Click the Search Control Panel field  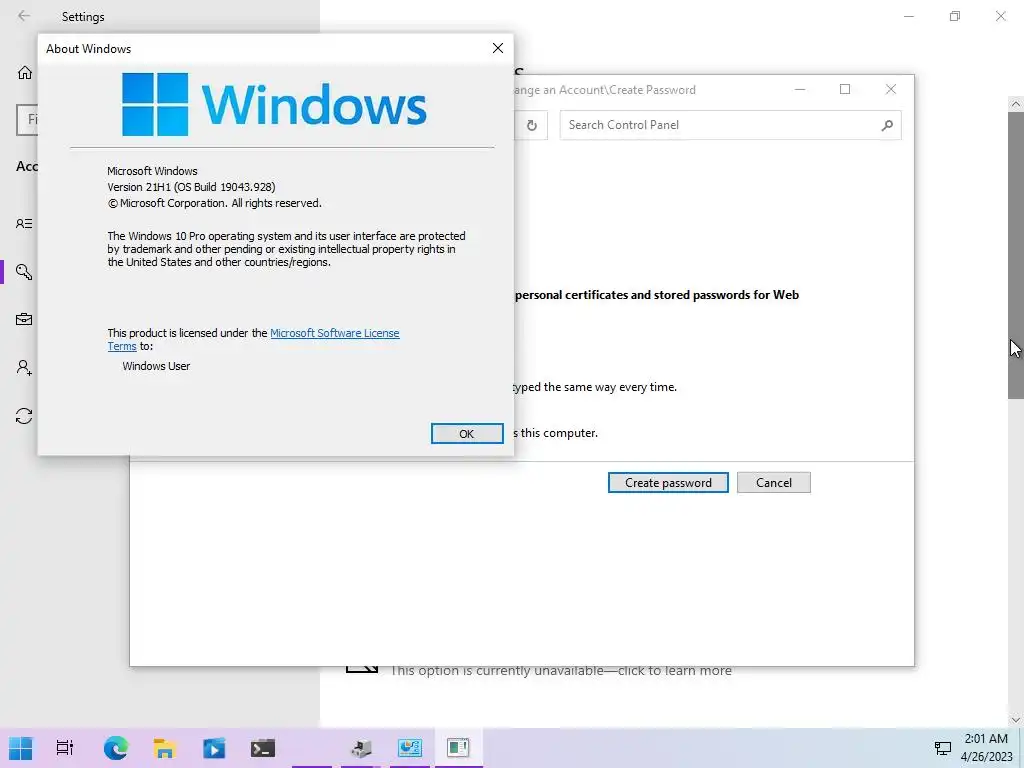[730, 125]
